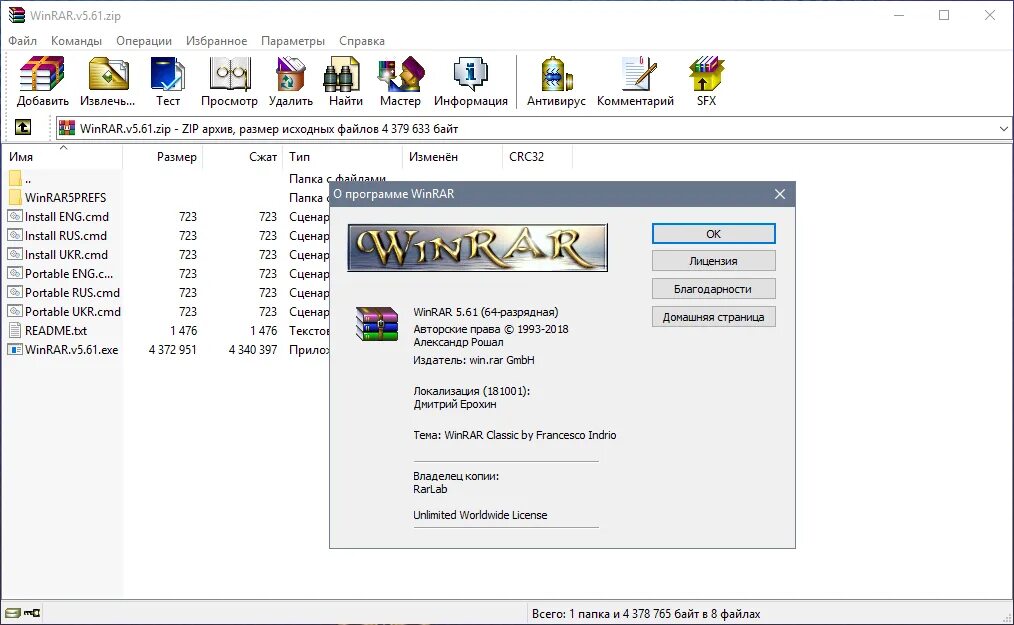
Task: Open the Найти (Find) search tool
Action: point(342,80)
